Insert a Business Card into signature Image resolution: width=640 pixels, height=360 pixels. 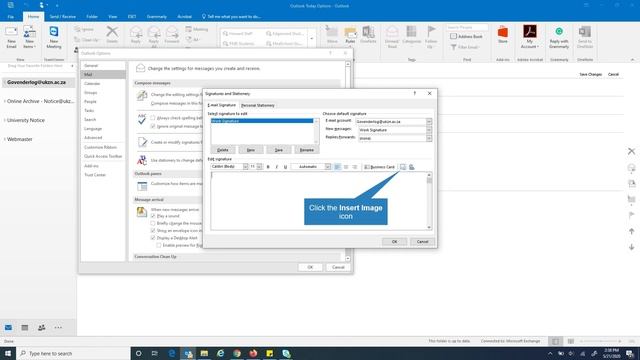380,167
